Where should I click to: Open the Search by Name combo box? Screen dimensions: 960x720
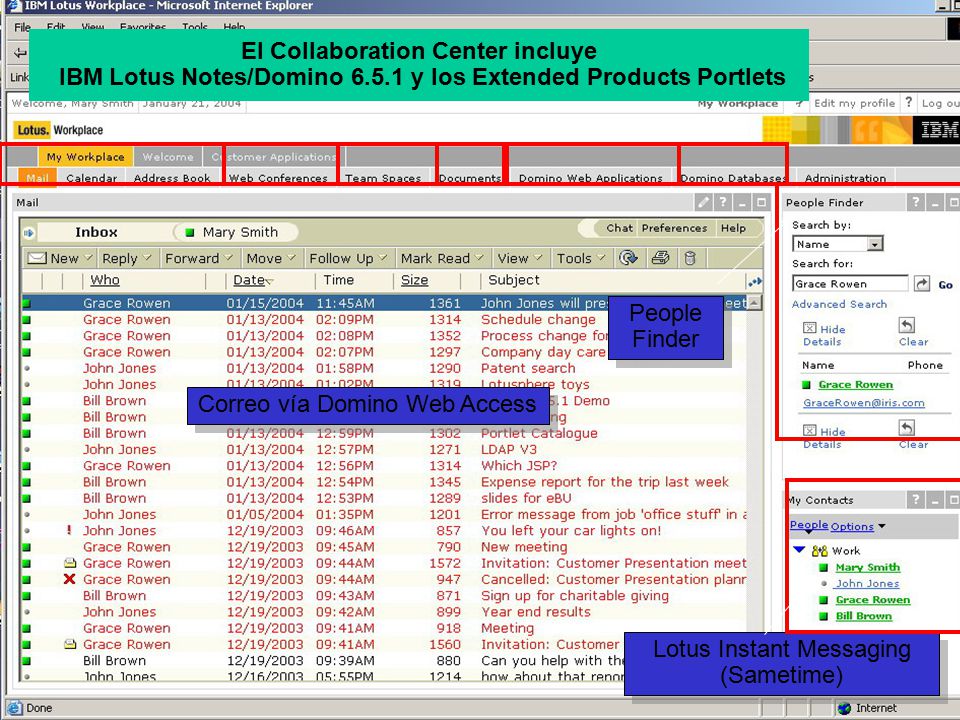(838, 244)
